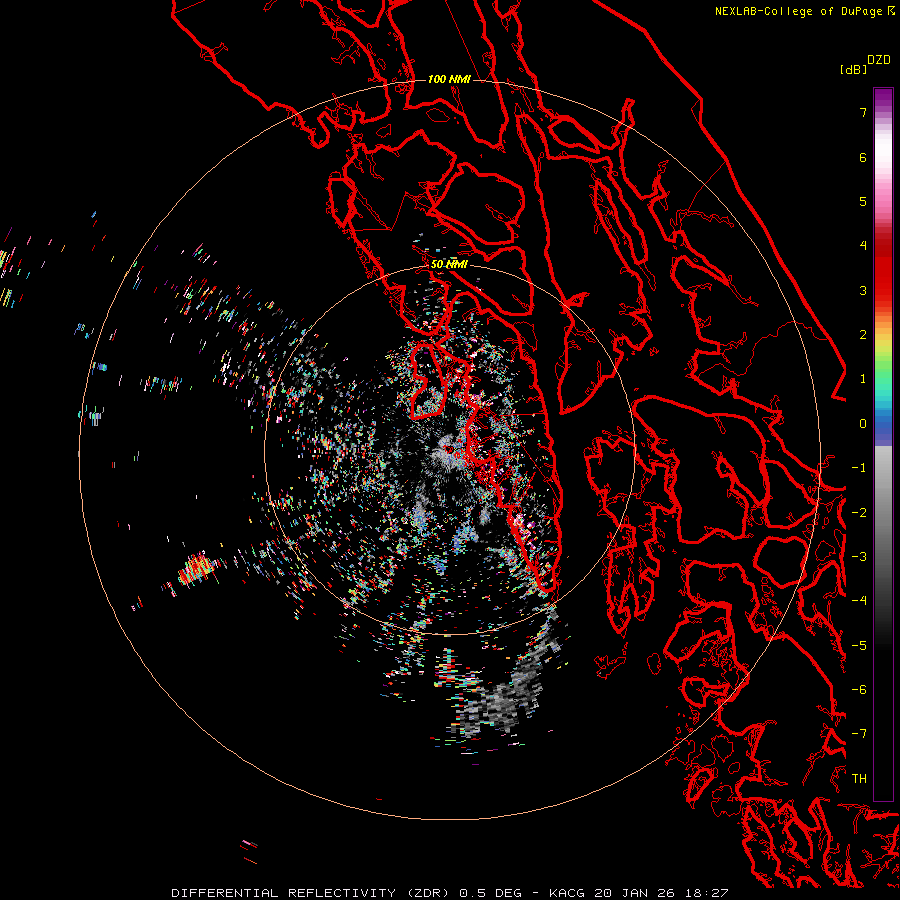The image size is (900, 900).
Task: Click scale value 0 on legend
Action: click(863, 424)
